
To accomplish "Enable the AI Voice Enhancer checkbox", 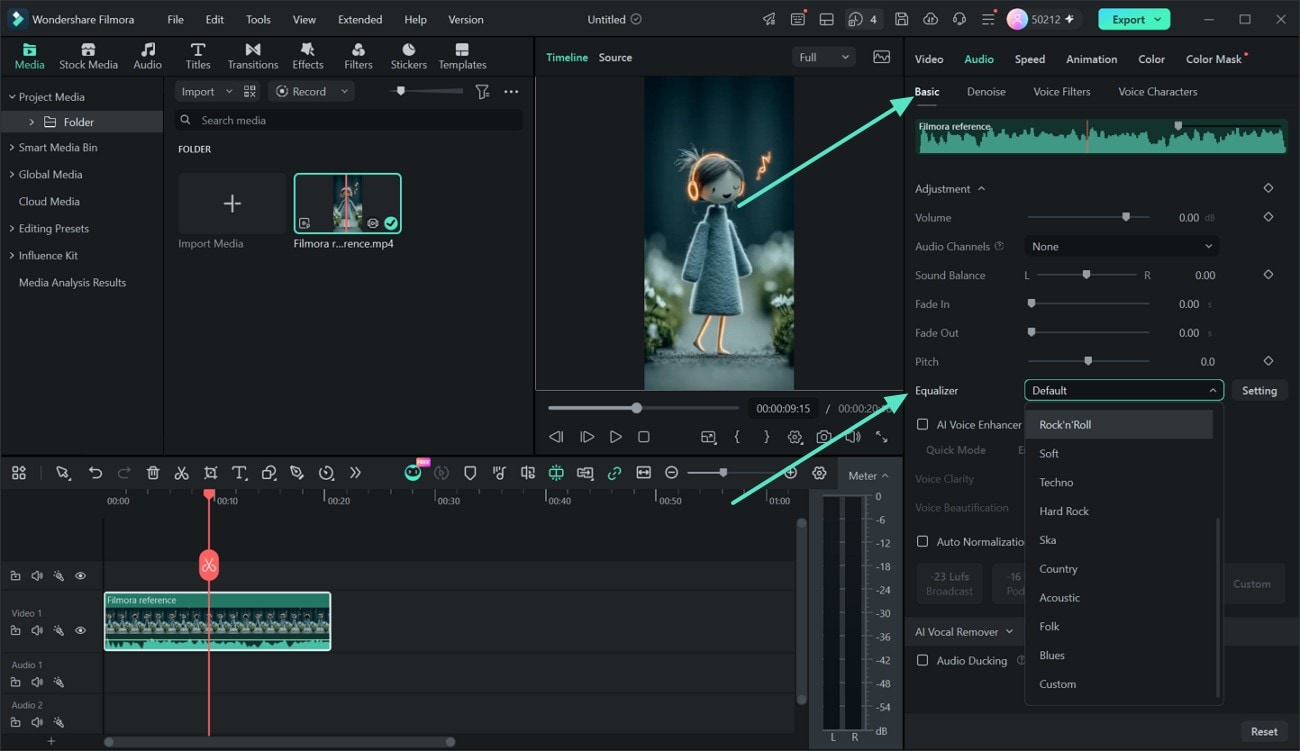I will tap(922, 424).
